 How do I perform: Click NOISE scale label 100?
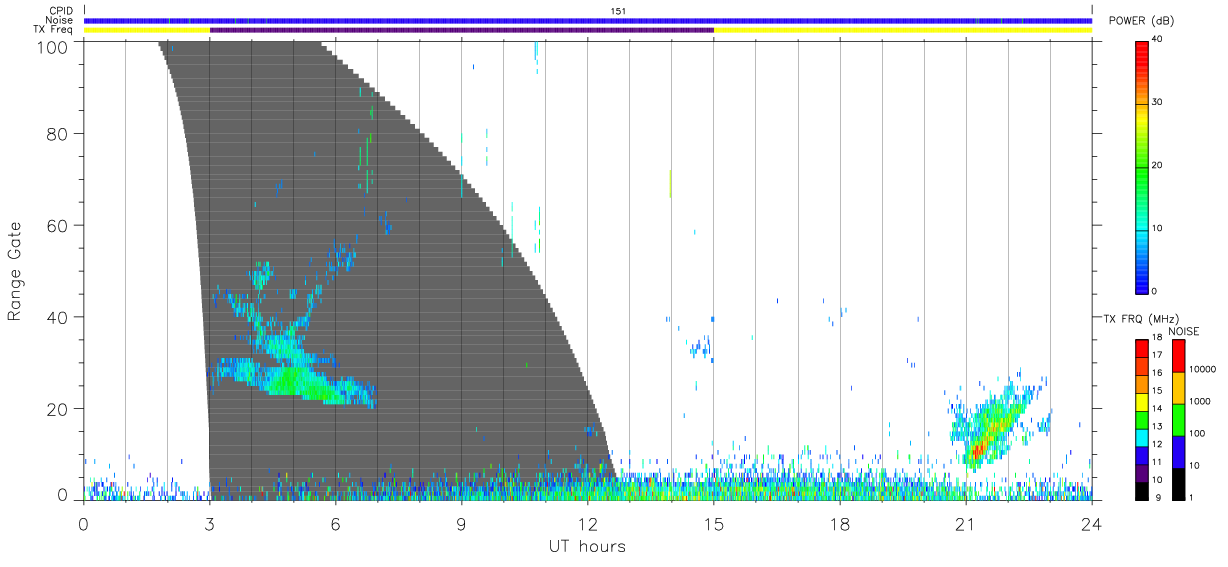click(1198, 434)
